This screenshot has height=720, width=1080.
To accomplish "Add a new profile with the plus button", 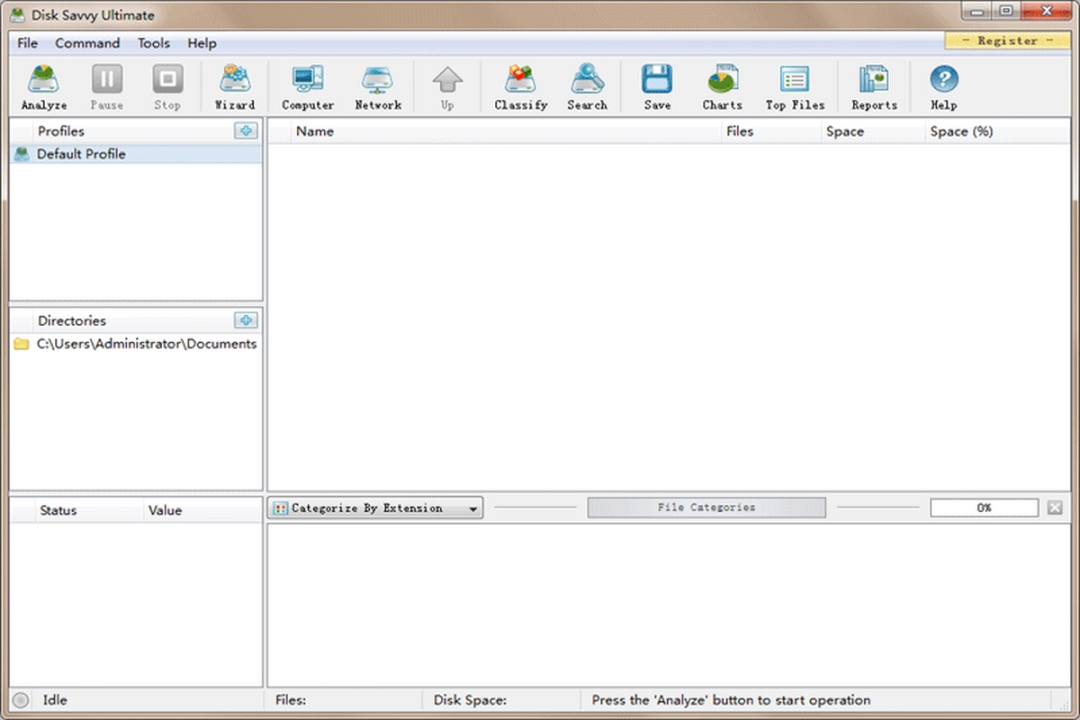I will pos(245,130).
